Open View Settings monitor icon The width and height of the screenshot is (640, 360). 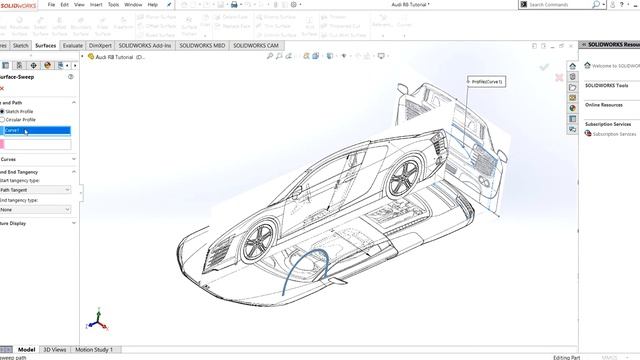pyautogui.click(x=381, y=56)
